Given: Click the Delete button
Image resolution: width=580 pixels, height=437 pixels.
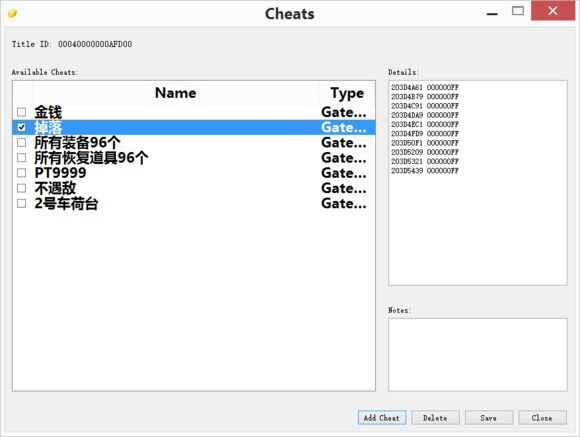Looking at the screenshot, I should (x=435, y=418).
